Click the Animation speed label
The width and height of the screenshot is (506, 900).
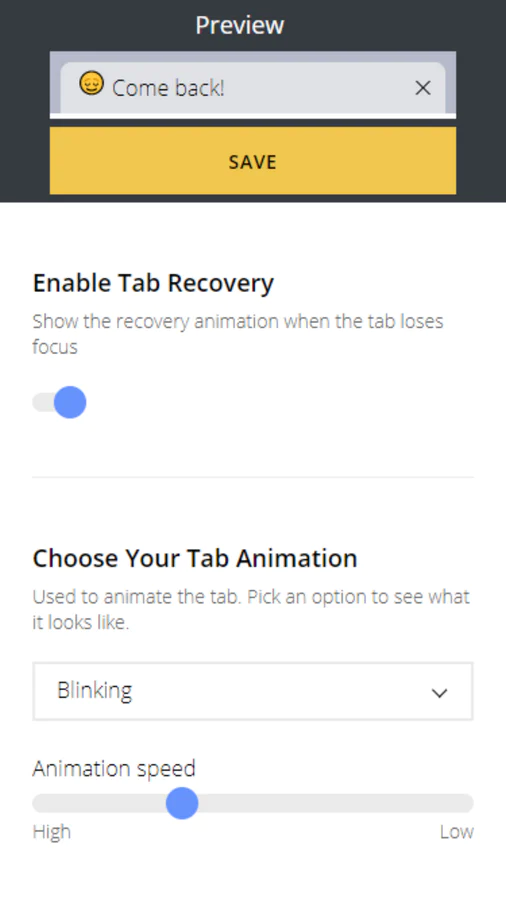tap(114, 768)
